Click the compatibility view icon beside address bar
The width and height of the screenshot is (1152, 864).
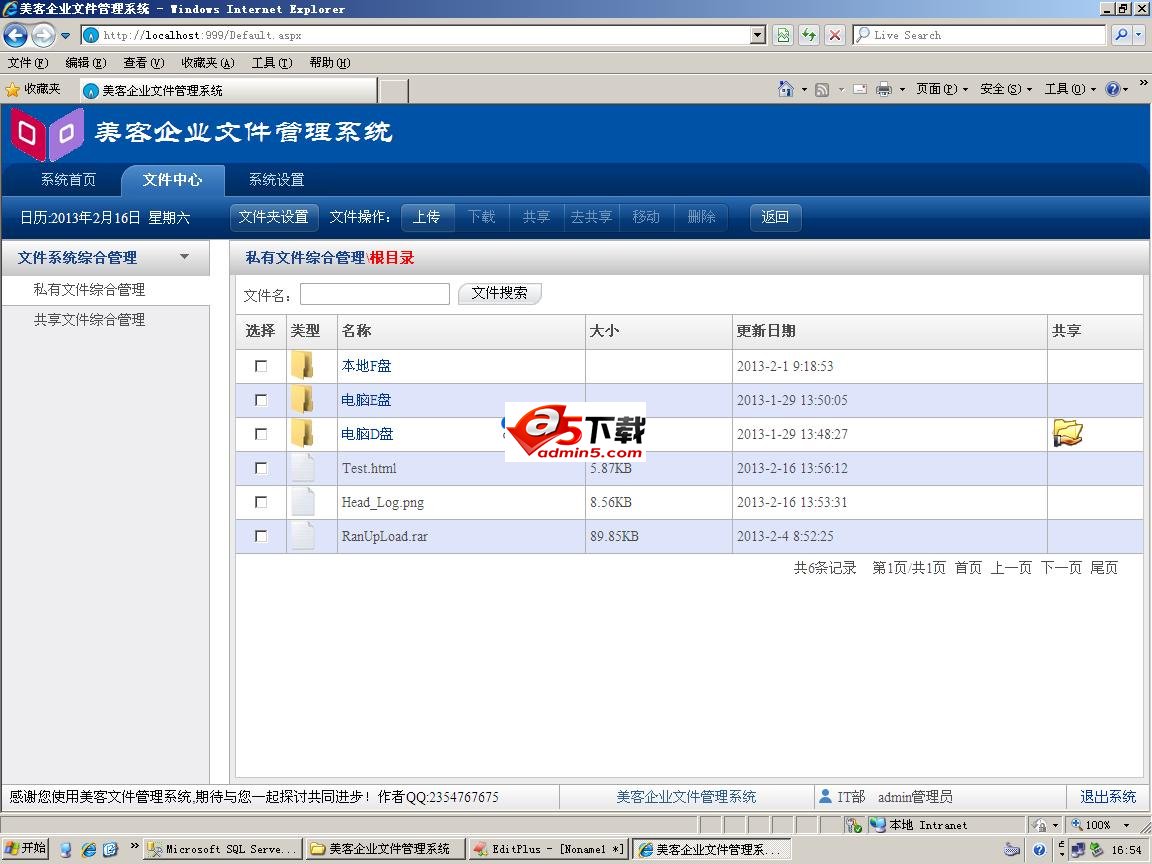(x=783, y=35)
